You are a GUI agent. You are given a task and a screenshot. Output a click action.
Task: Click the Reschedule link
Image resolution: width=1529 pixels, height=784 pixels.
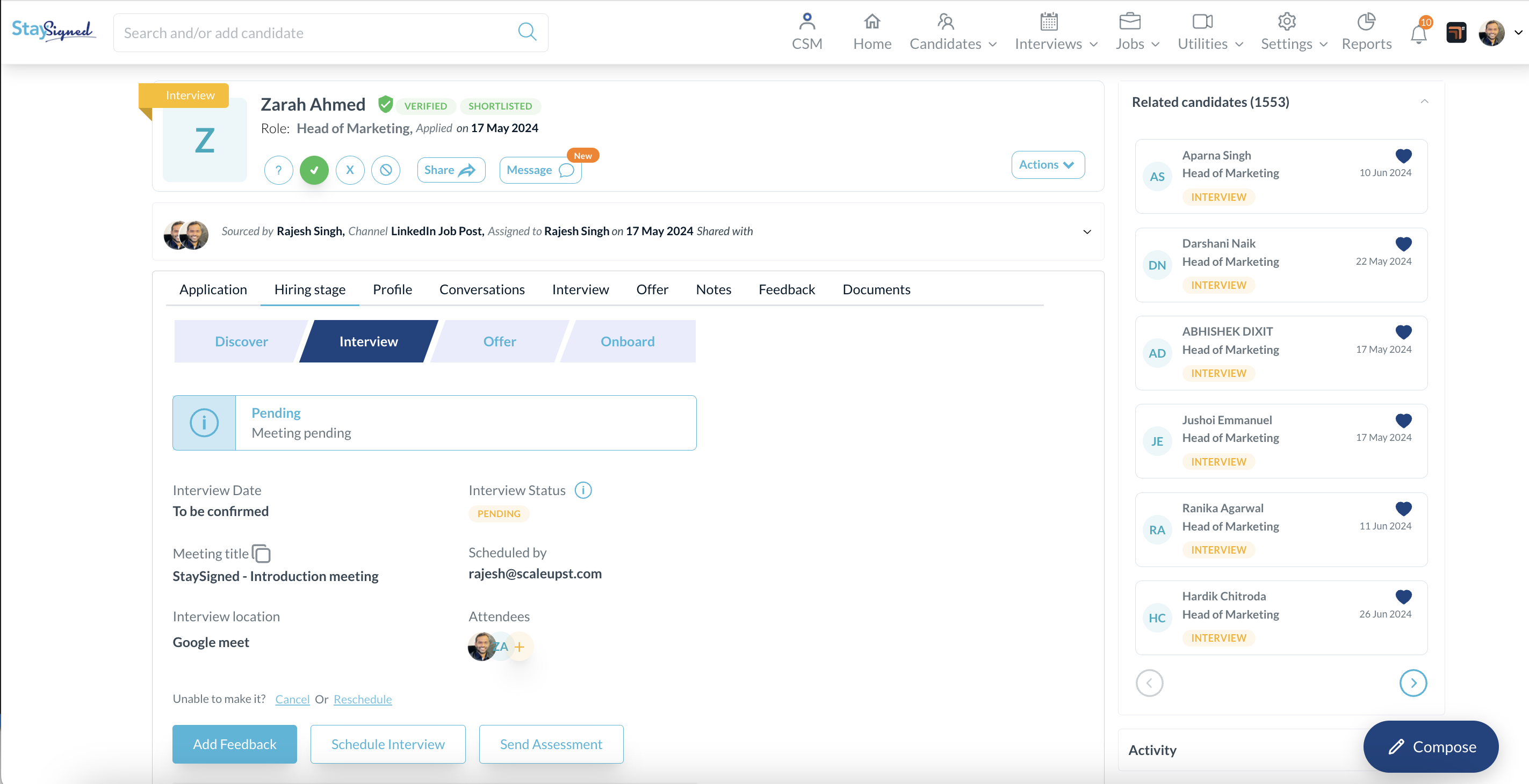pos(362,699)
